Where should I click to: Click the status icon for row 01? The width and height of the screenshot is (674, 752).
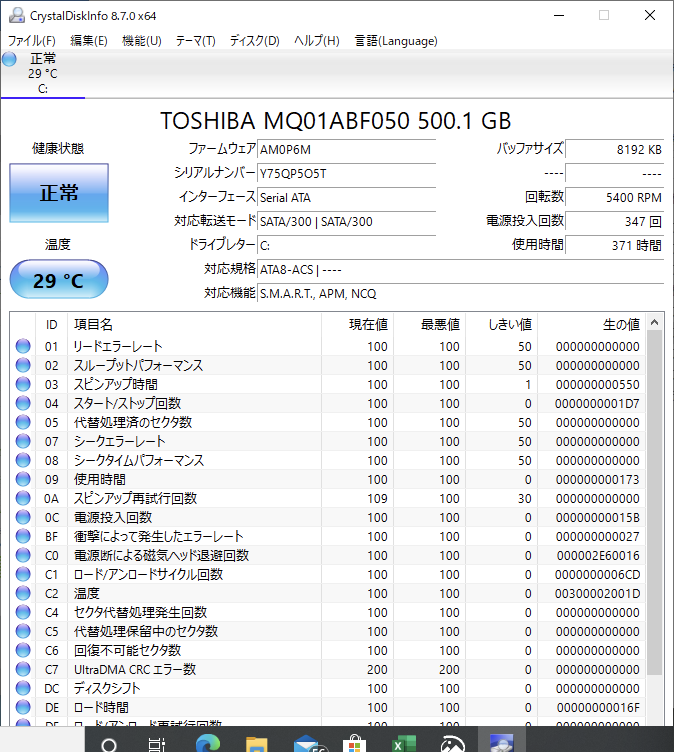coord(23,346)
